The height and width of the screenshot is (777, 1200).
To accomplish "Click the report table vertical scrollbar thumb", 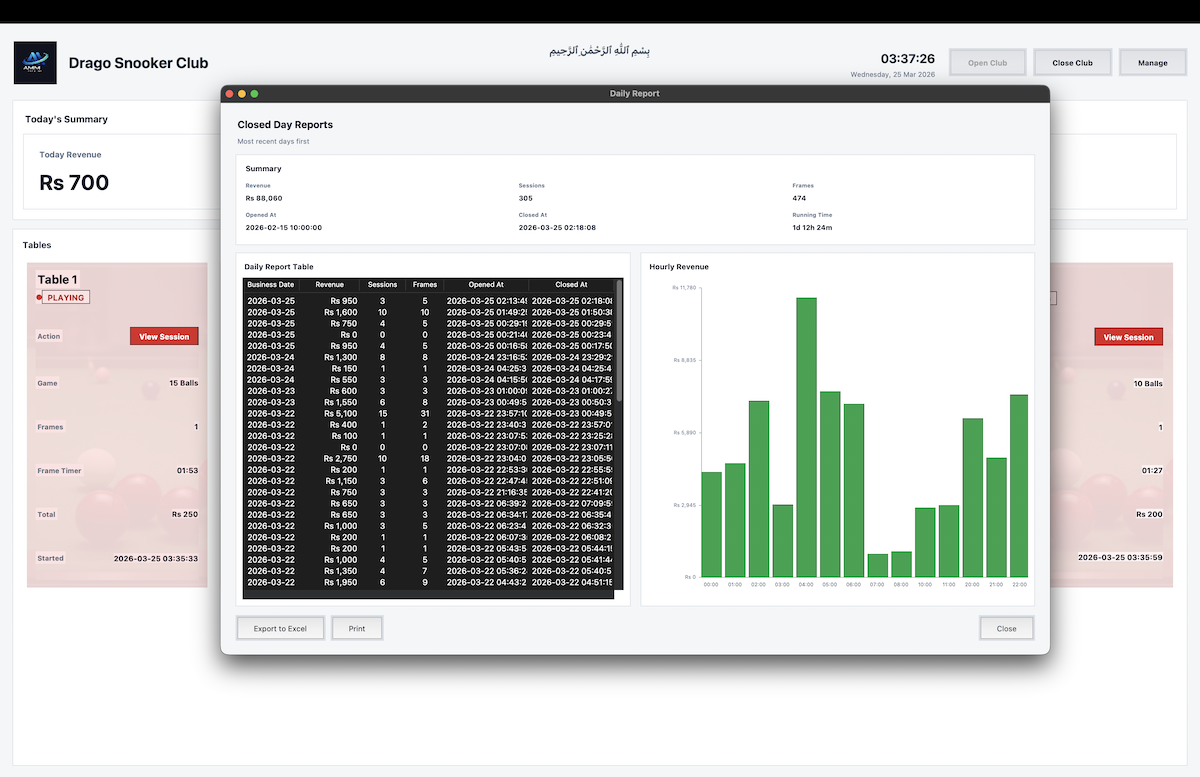I will click(x=619, y=340).
